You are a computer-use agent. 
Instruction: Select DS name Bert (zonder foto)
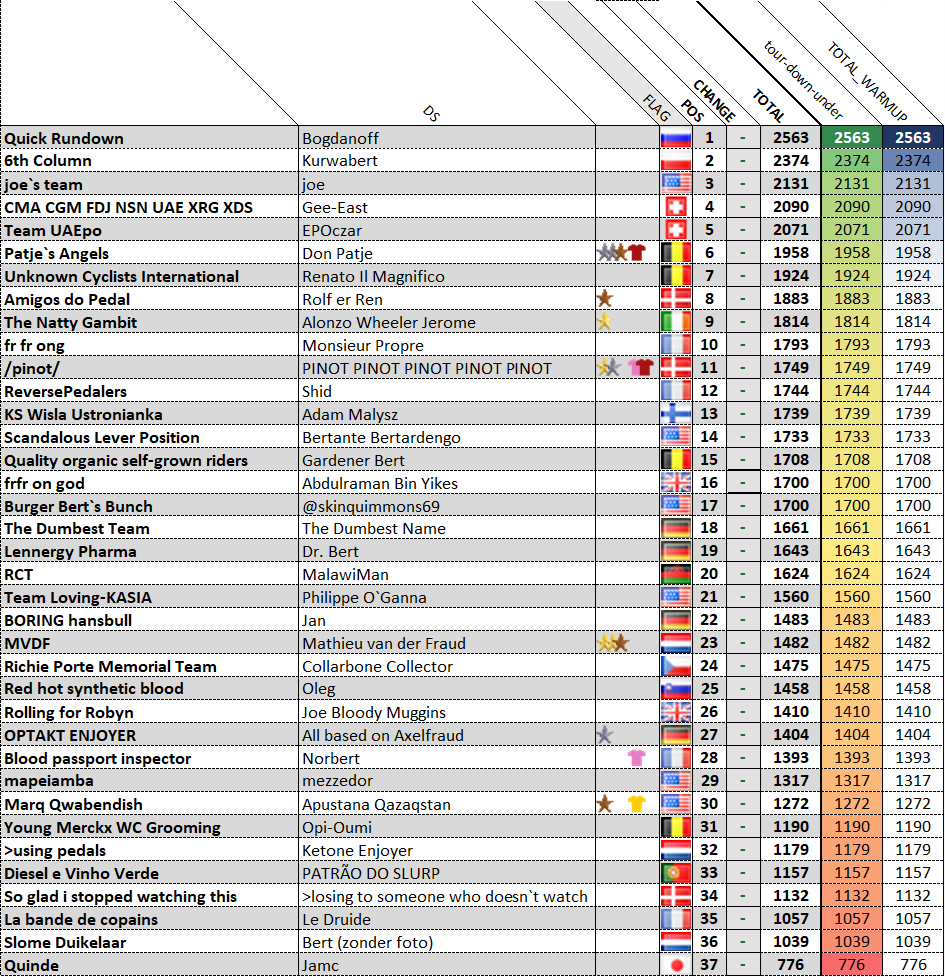(368, 943)
